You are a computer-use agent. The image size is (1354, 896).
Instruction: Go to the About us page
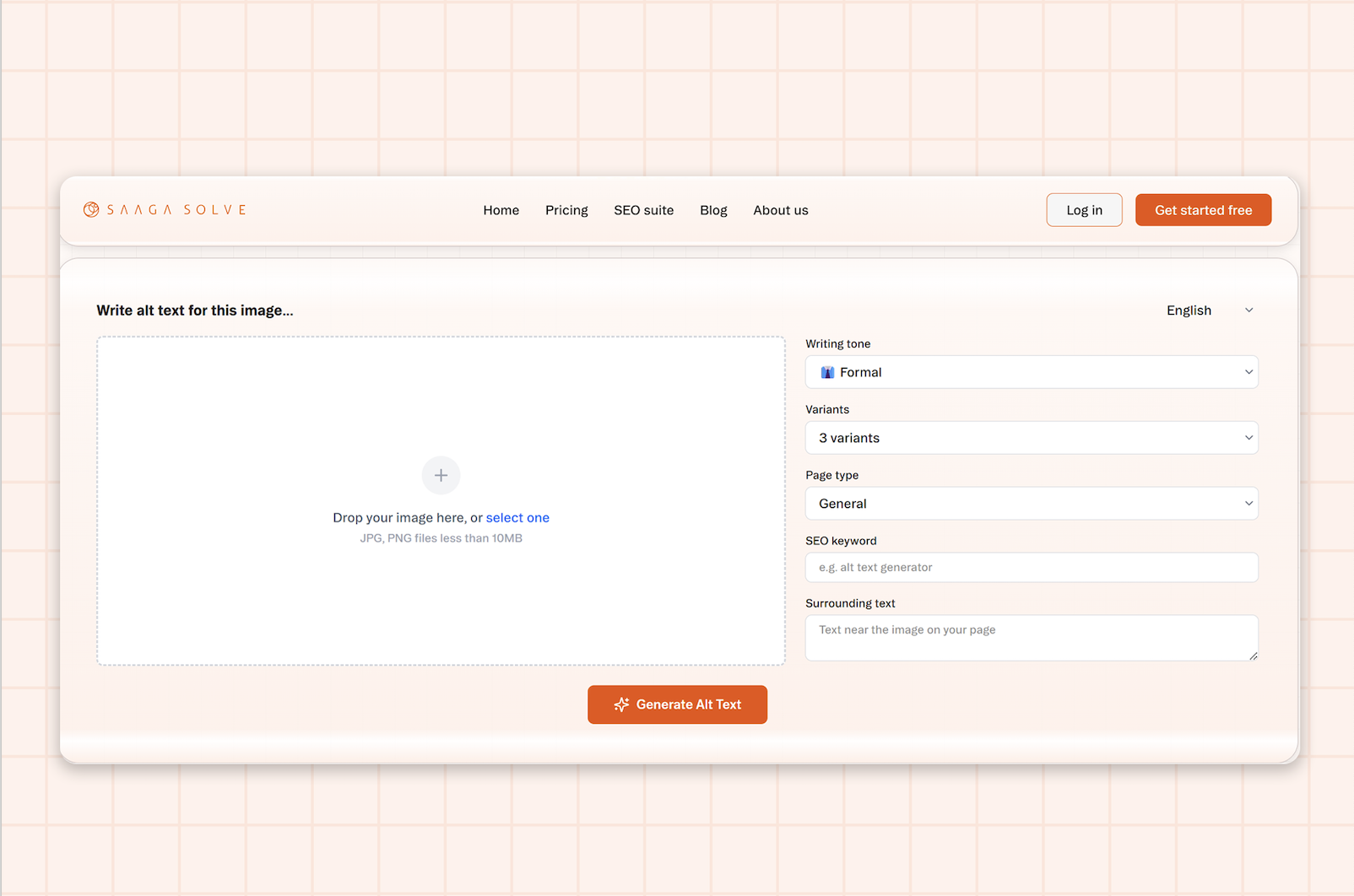click(780, 210)
